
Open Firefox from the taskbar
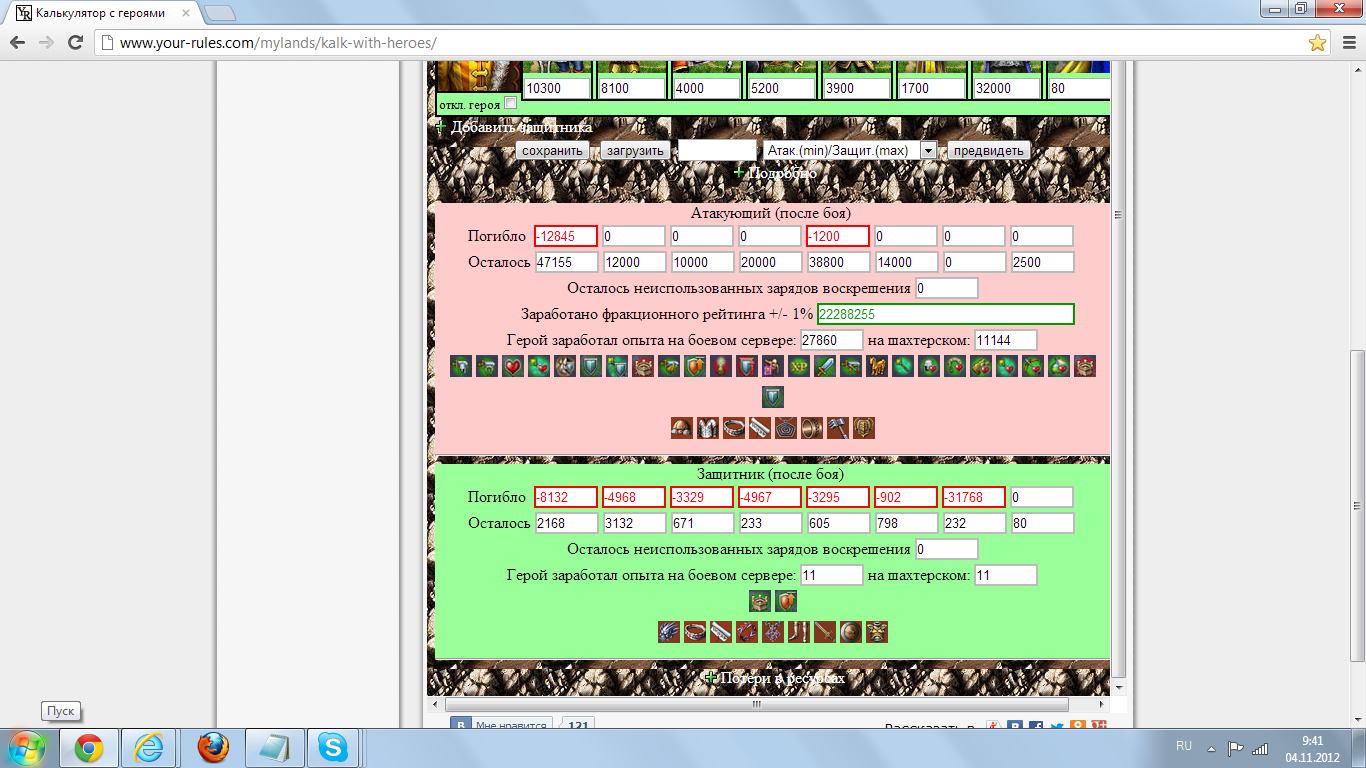coord(212,748)
